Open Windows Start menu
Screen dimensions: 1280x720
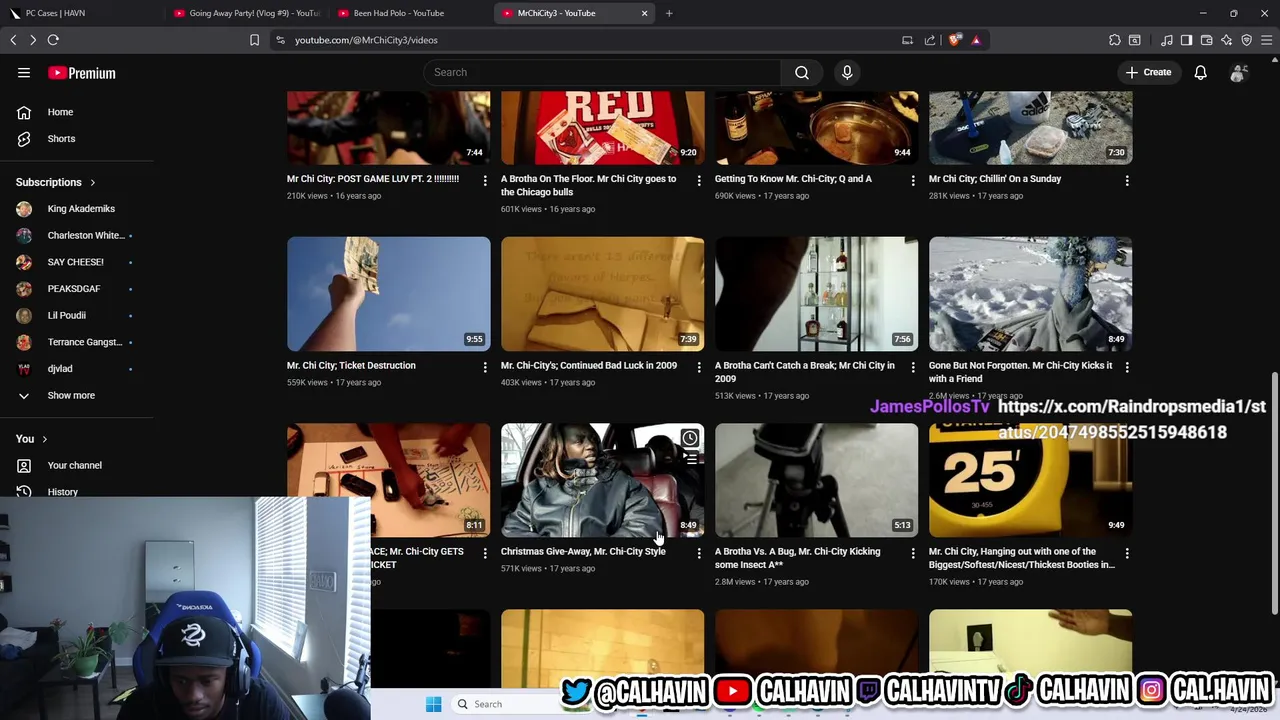(x=433, y=704)
